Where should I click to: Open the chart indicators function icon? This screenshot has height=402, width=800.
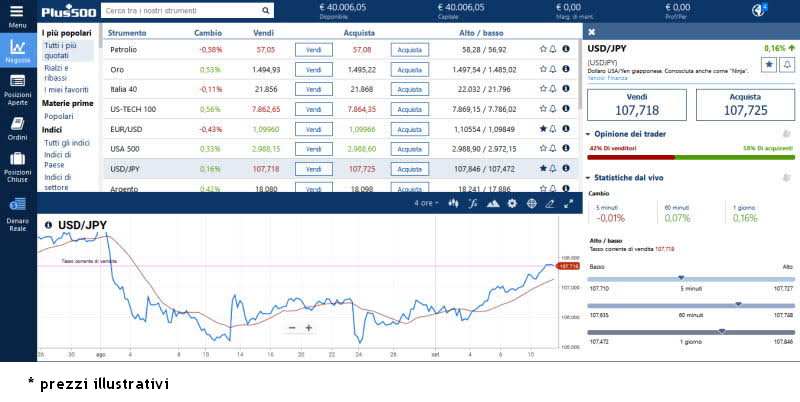[x=472, y=203]
